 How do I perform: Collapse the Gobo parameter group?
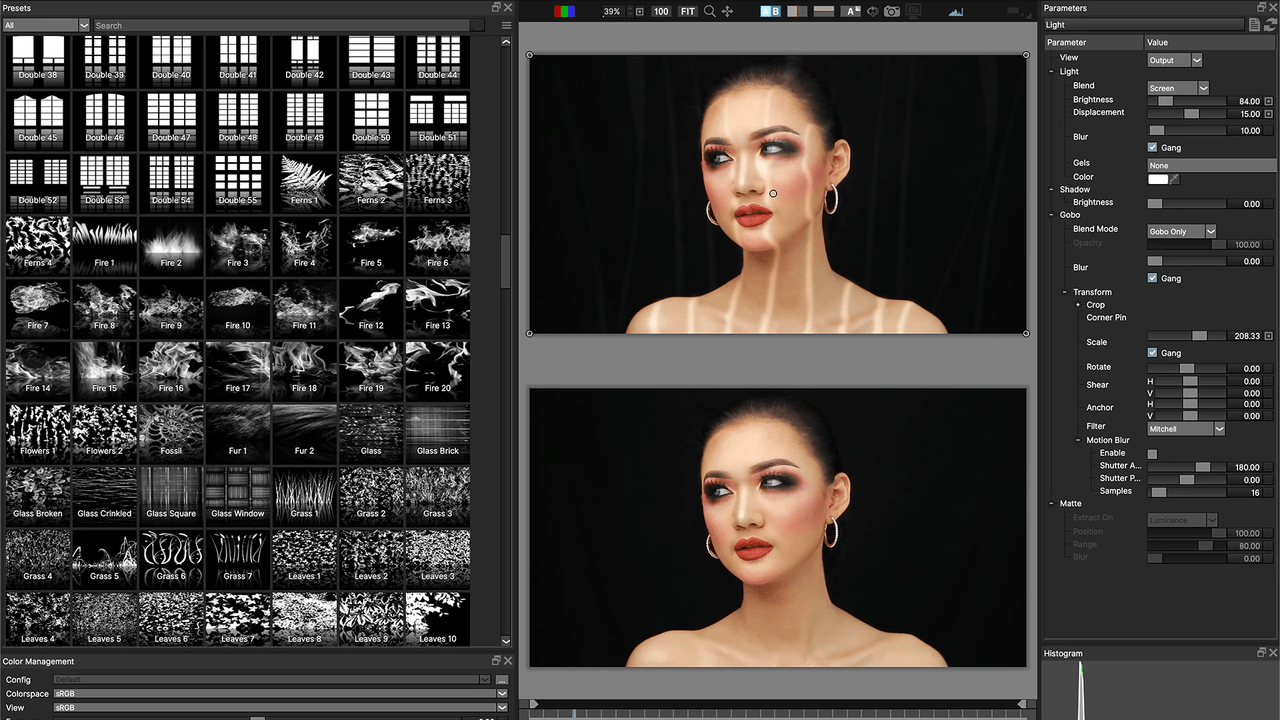(1052, 215)
